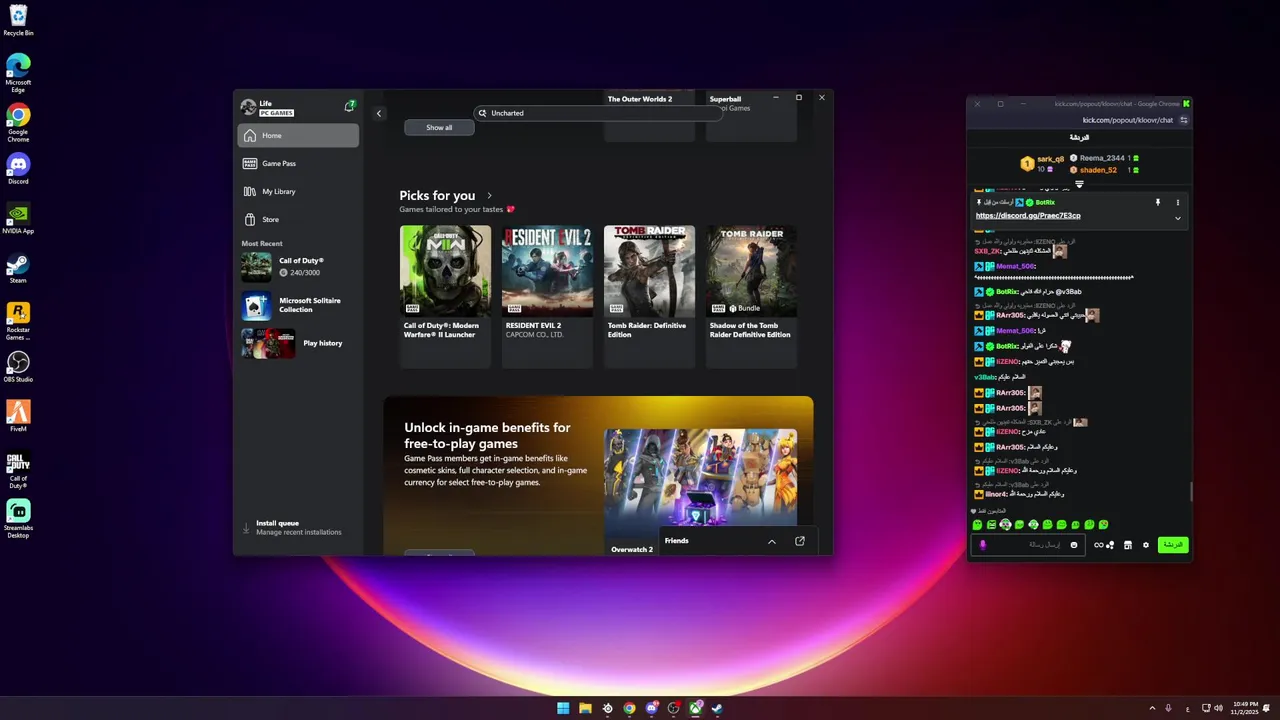The width and height of the screenshot is (1280, 720).
Task: Pop out the Friends panel
Action: point(800,541)
